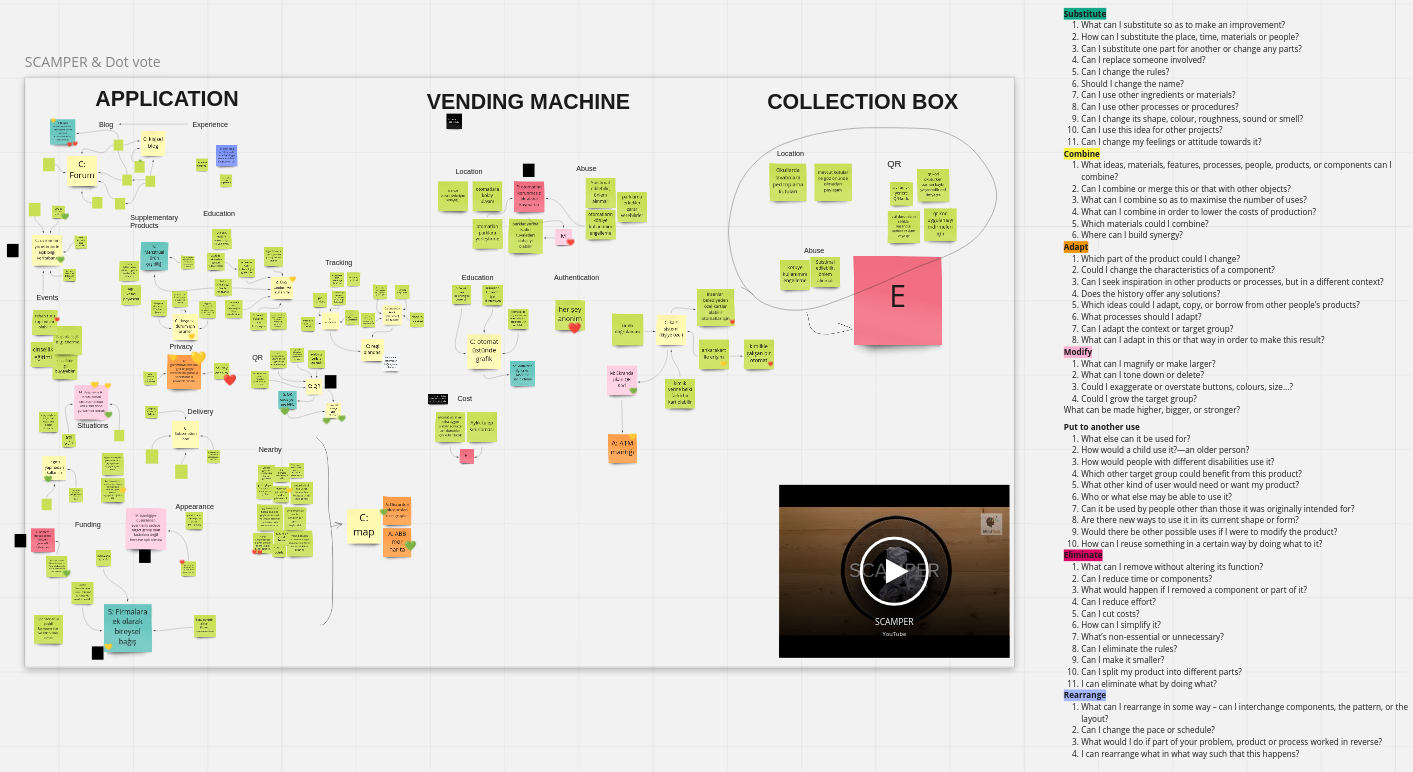
Task: Click the SCAMPER video title link
Action: (893, 621)
